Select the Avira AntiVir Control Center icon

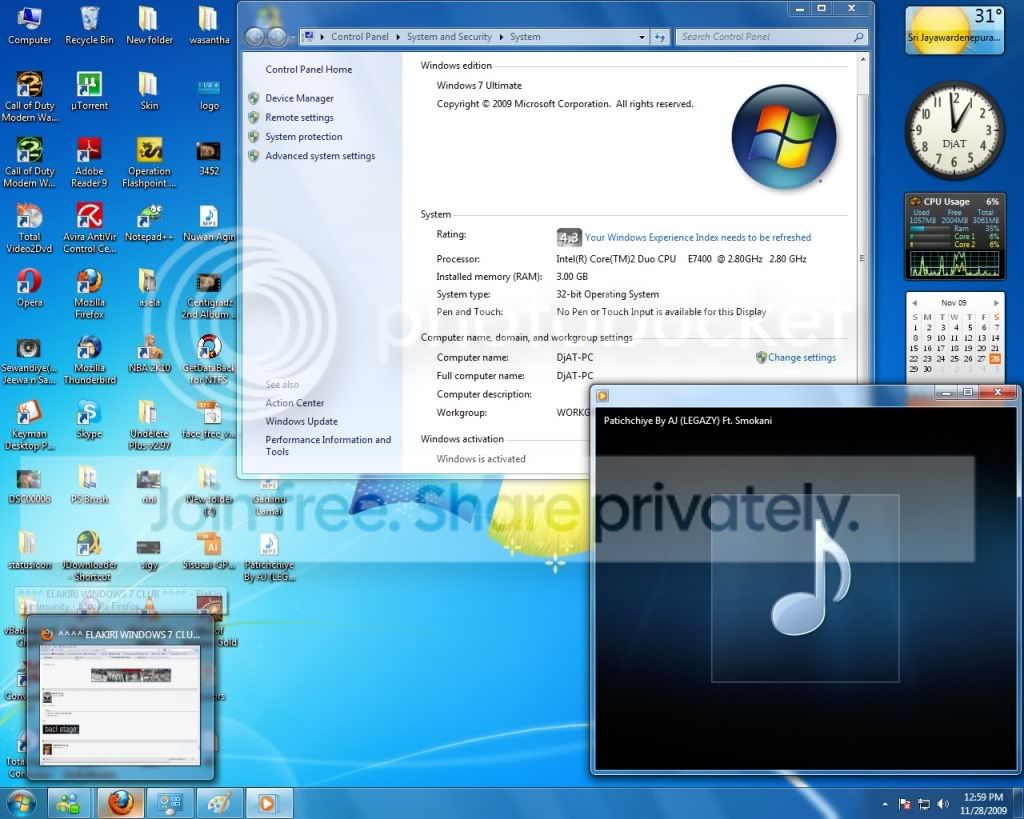[89, 228]
